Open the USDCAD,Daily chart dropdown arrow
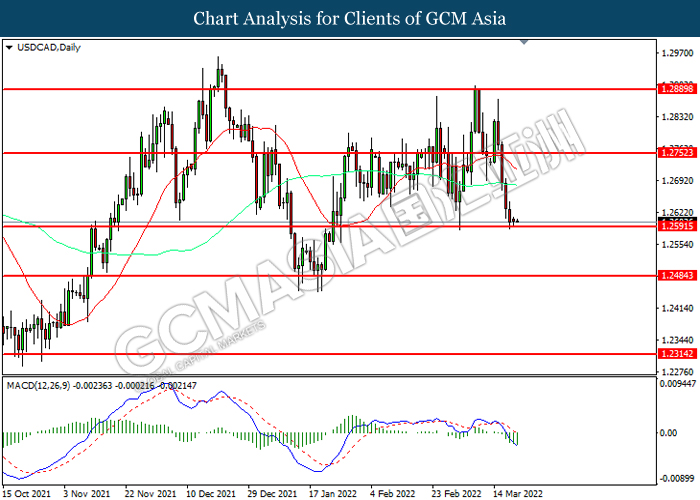This screenshot has width=700, height=500. (9, 47)
